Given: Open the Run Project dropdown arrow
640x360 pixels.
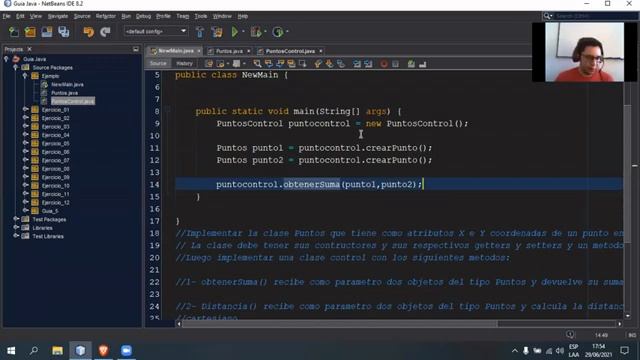Looking at the screenshot, I should [x=243, y=32].
